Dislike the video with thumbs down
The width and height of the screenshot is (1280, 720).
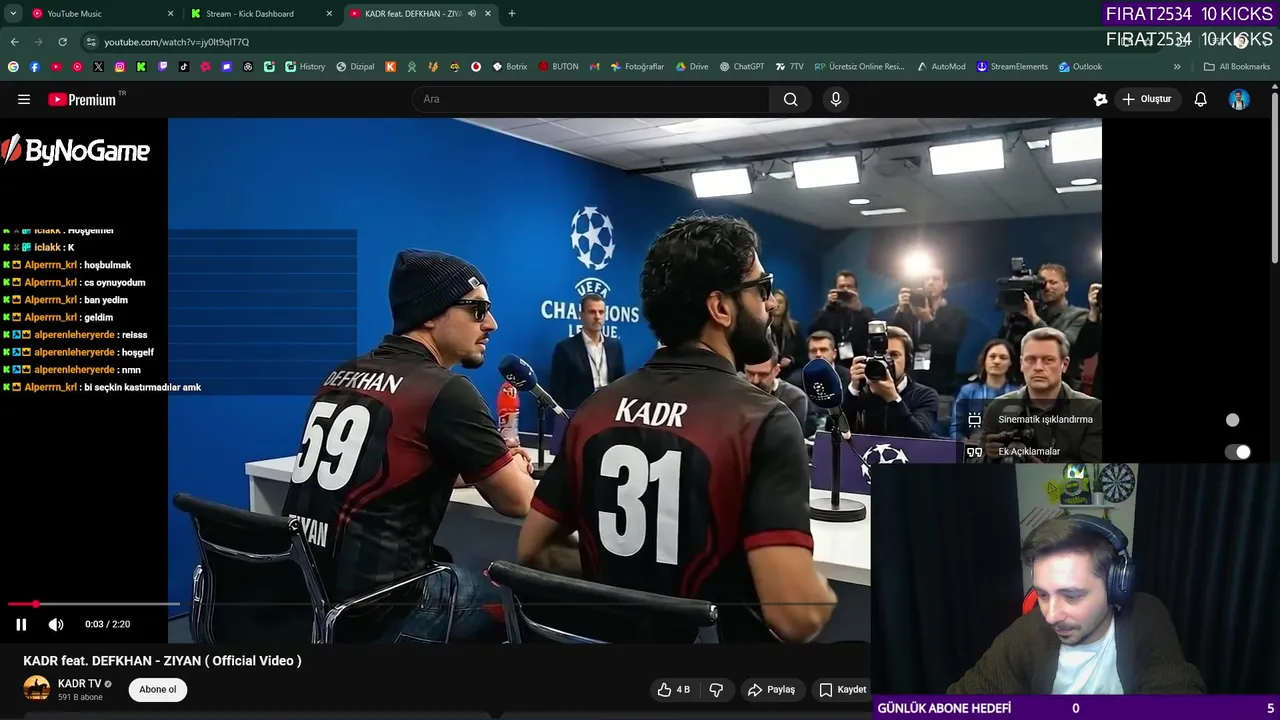point(716,690)
